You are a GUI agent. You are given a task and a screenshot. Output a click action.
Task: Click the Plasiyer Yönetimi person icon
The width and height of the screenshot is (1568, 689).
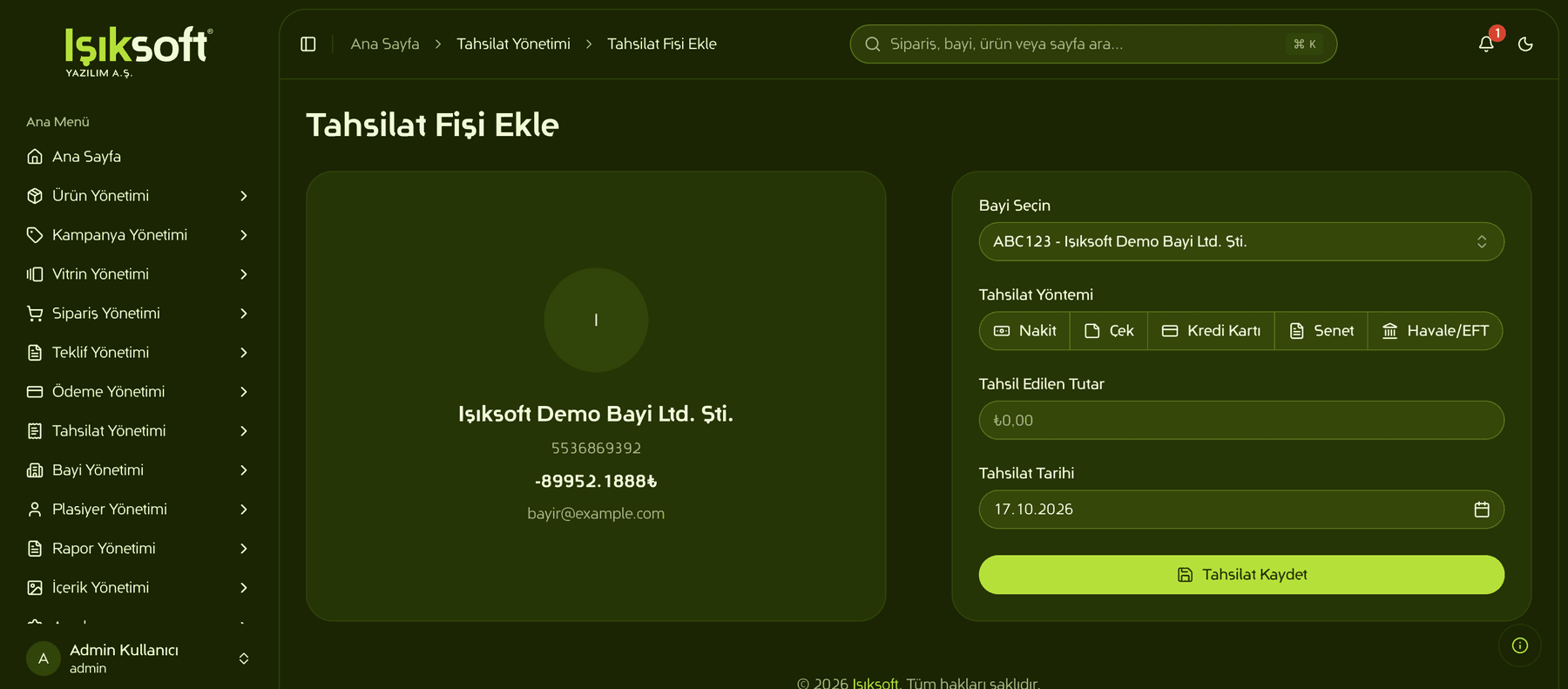(35, 510)
